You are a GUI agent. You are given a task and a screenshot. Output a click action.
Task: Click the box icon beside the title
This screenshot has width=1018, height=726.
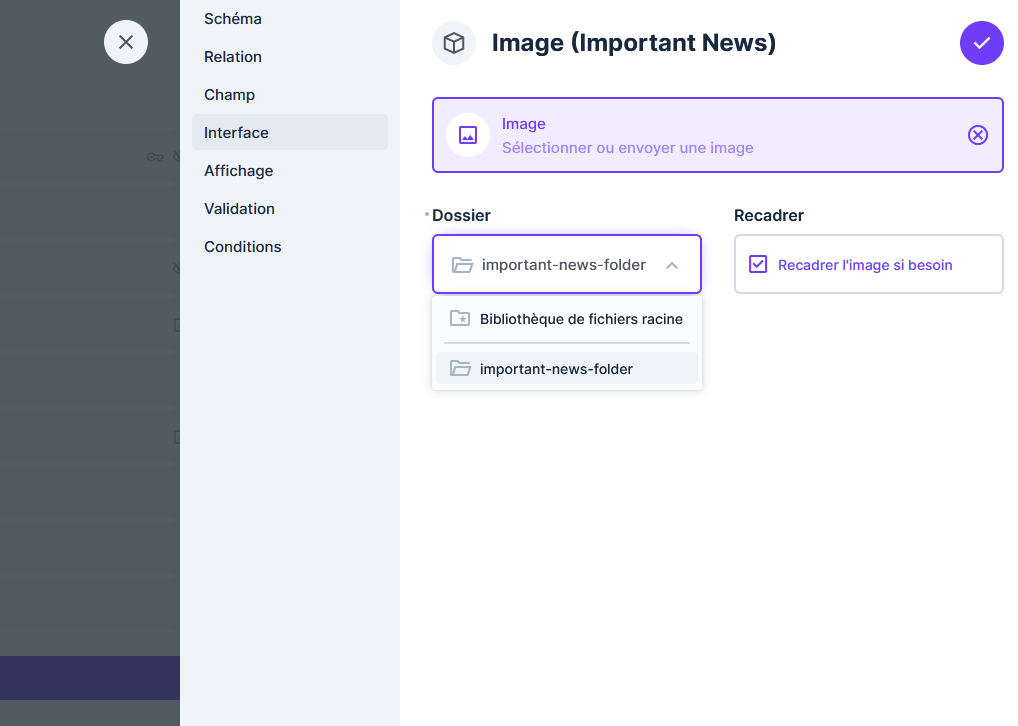(454, 43)
